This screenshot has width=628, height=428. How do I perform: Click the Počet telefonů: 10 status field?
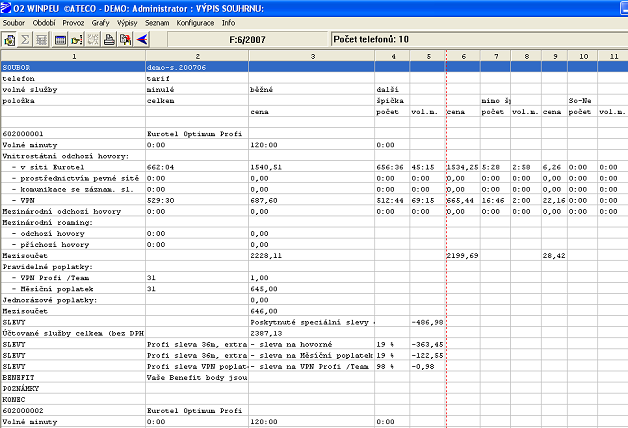point(479,40)
